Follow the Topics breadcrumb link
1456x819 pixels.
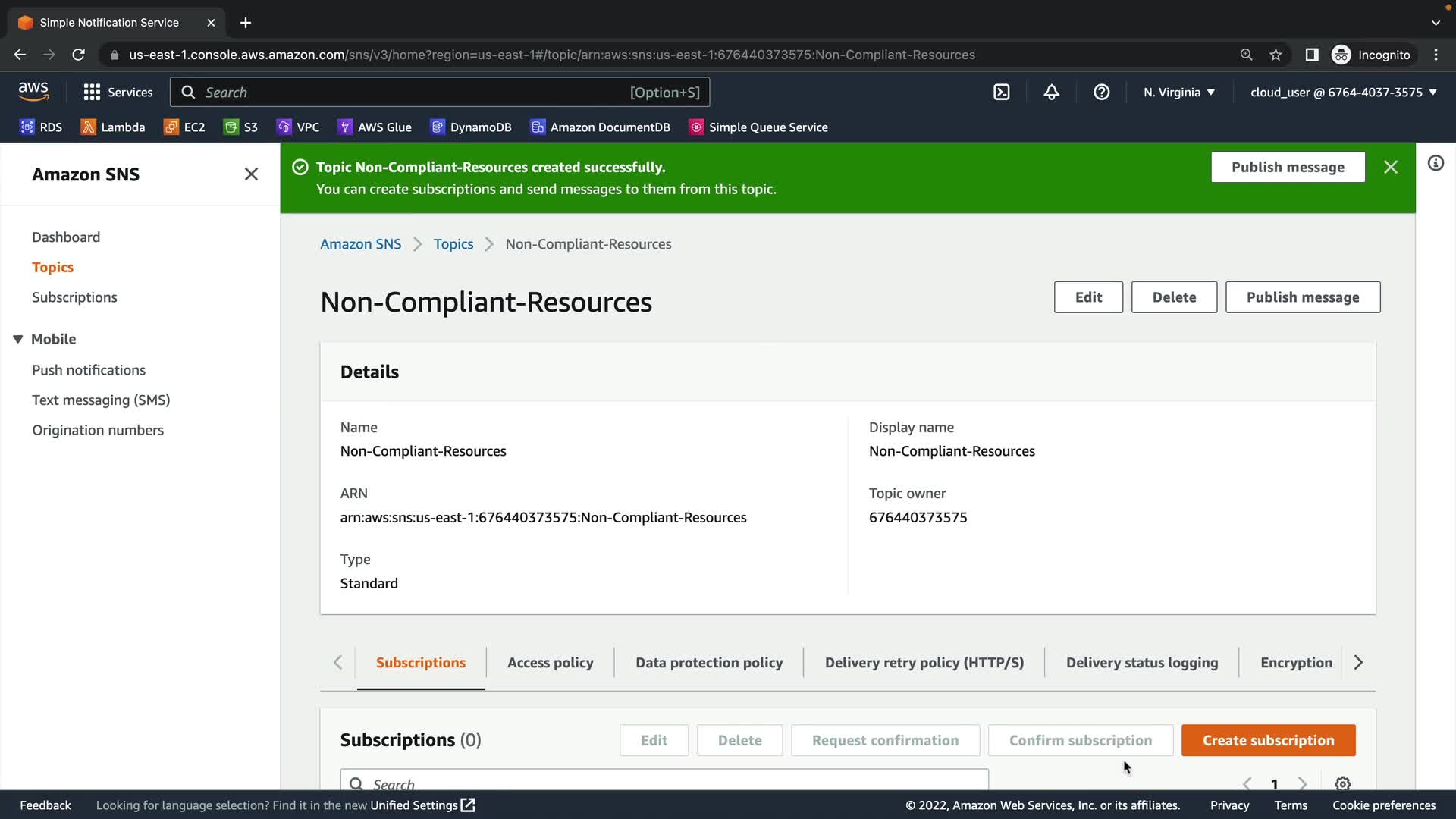pyautogui.click(x=453, y=243)
